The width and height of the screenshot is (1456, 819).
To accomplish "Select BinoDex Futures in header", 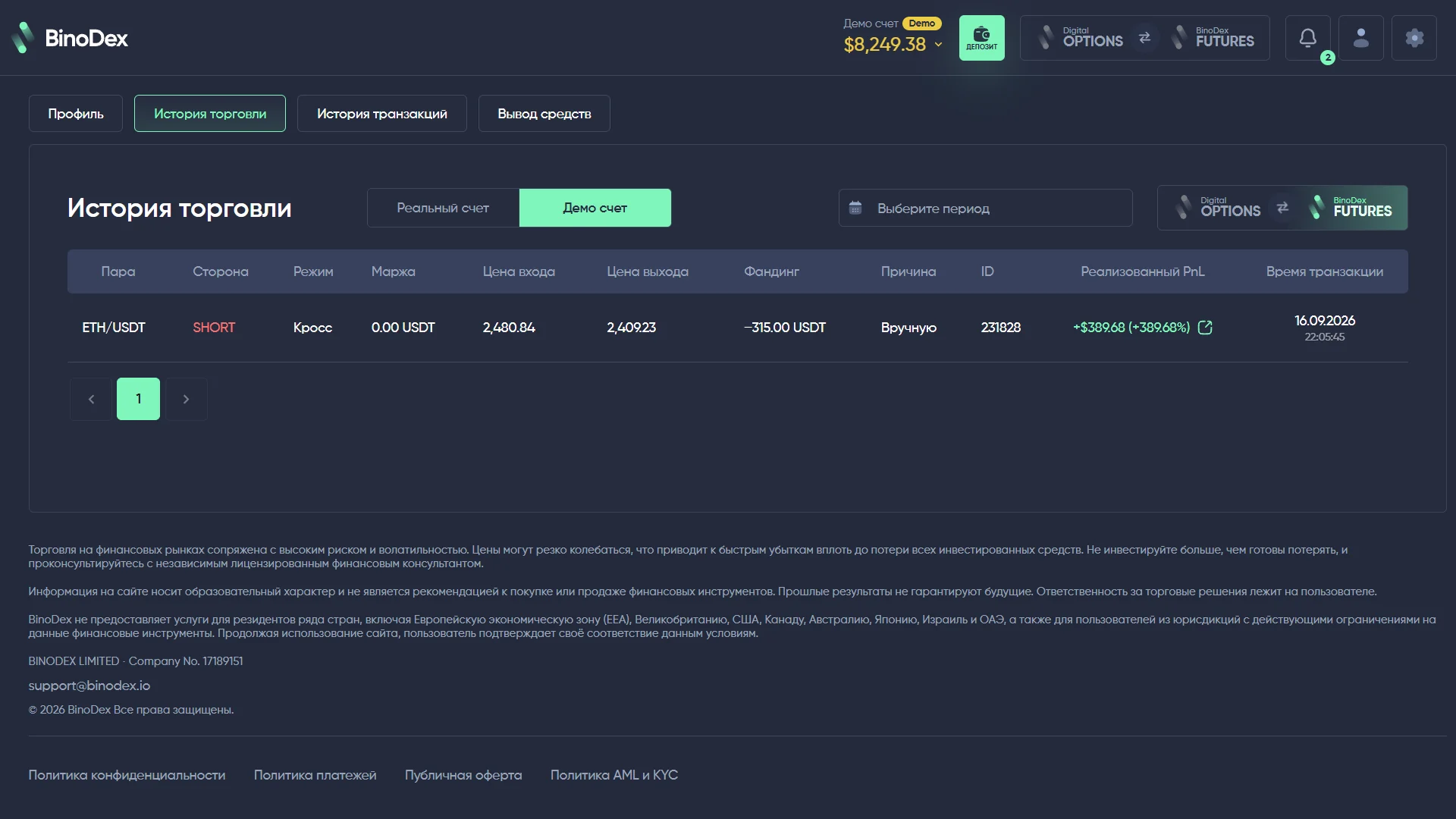I will 1213,38.
